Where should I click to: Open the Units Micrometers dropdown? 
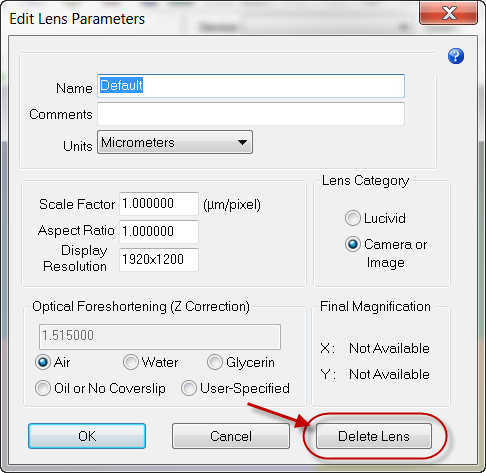click(x=175, y=142)
